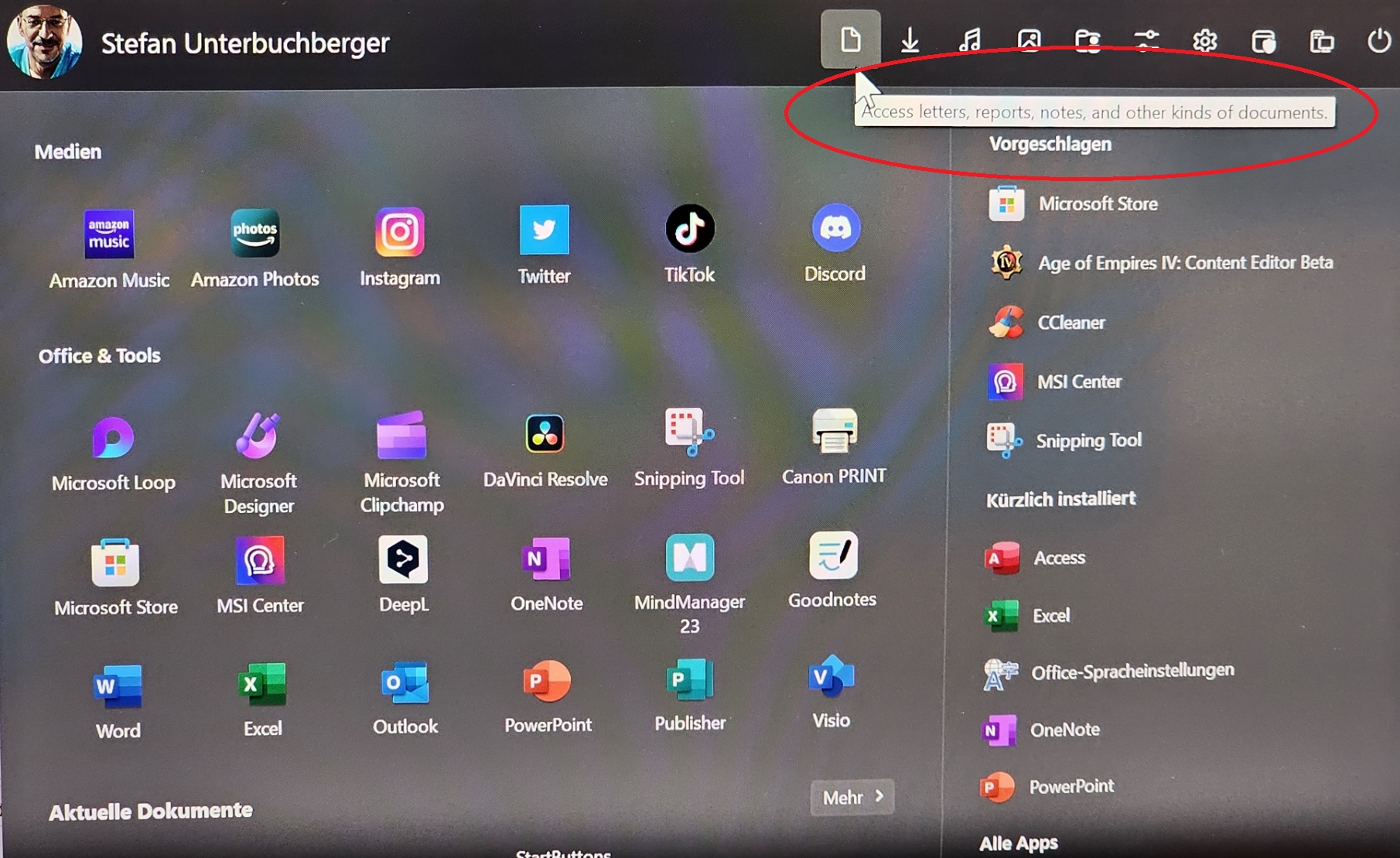Click the Medien group heading

pos(68,152)
